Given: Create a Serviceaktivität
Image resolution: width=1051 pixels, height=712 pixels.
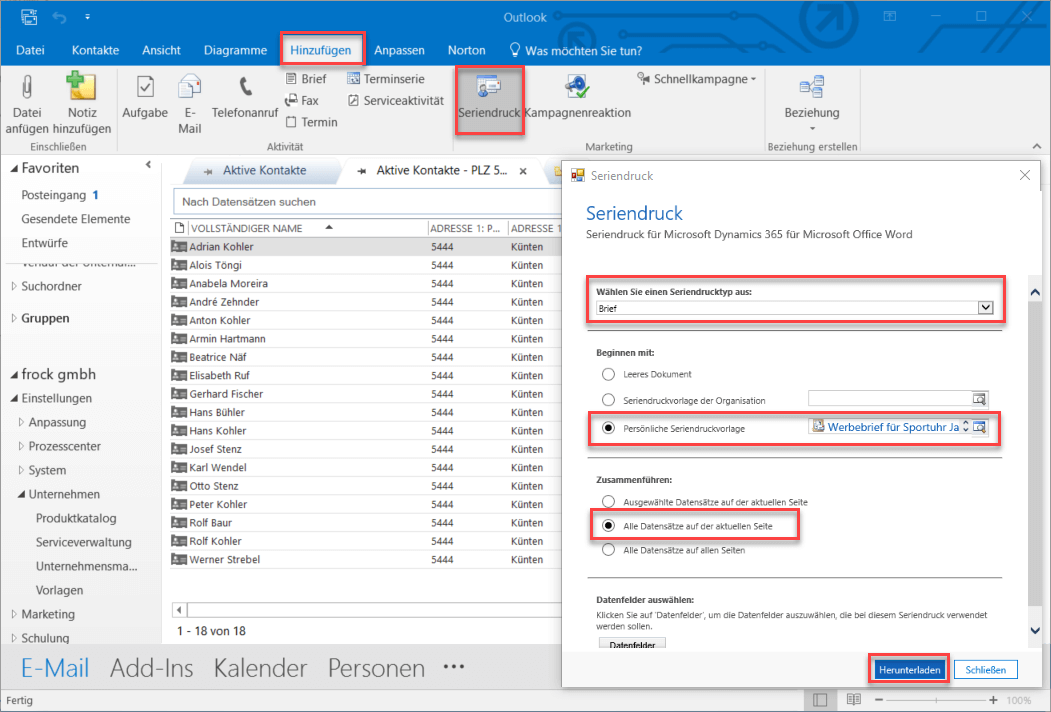Looking at the screenshot, I should click(x=395, y=101).
